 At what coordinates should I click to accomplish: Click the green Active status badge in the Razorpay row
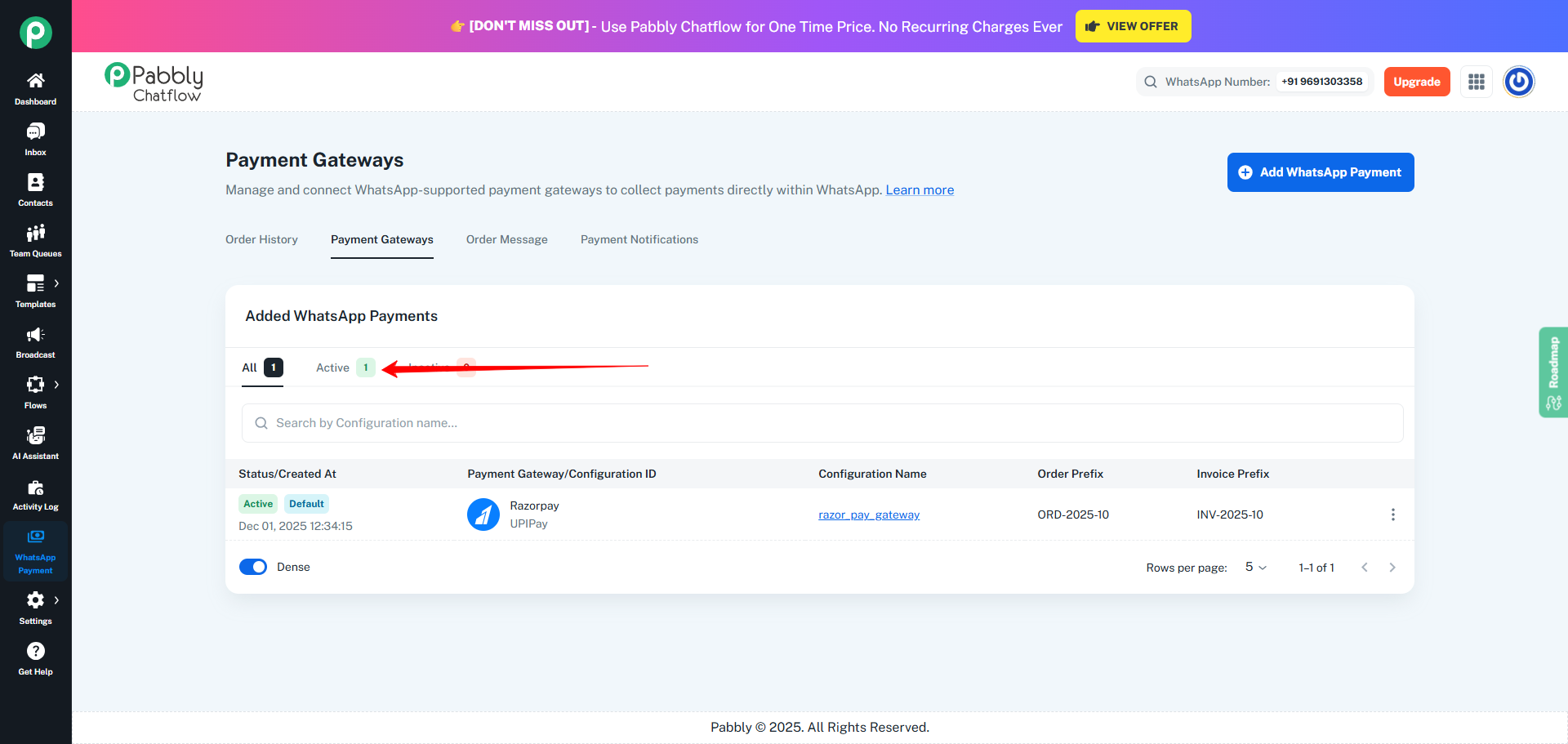click(258, 504)
